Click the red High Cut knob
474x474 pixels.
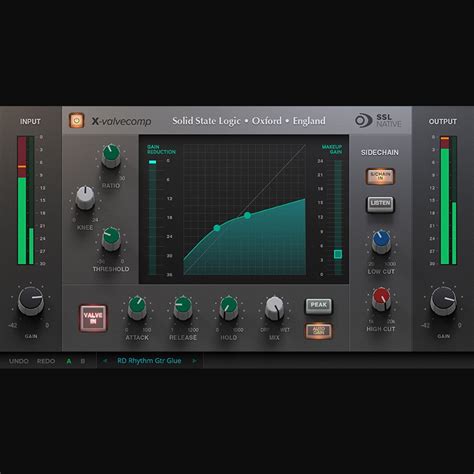tap(381, 299)
